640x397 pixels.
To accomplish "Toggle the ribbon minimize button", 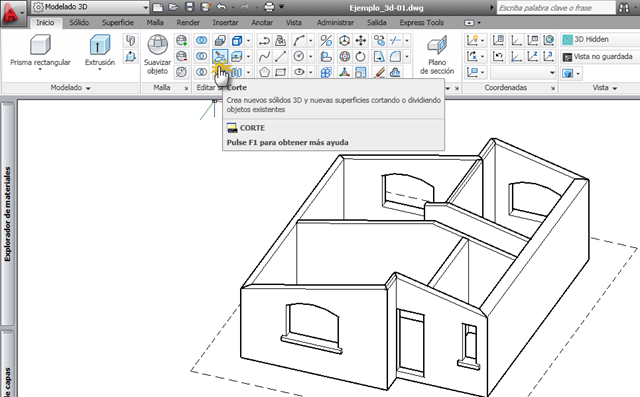I will (x=469, y=23).
